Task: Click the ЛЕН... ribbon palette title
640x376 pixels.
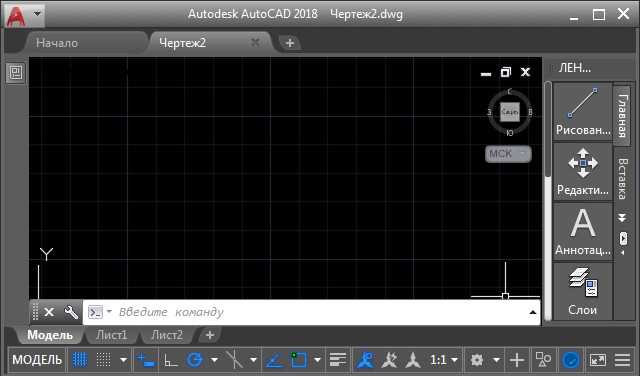Action: click(x=574, y=68)
